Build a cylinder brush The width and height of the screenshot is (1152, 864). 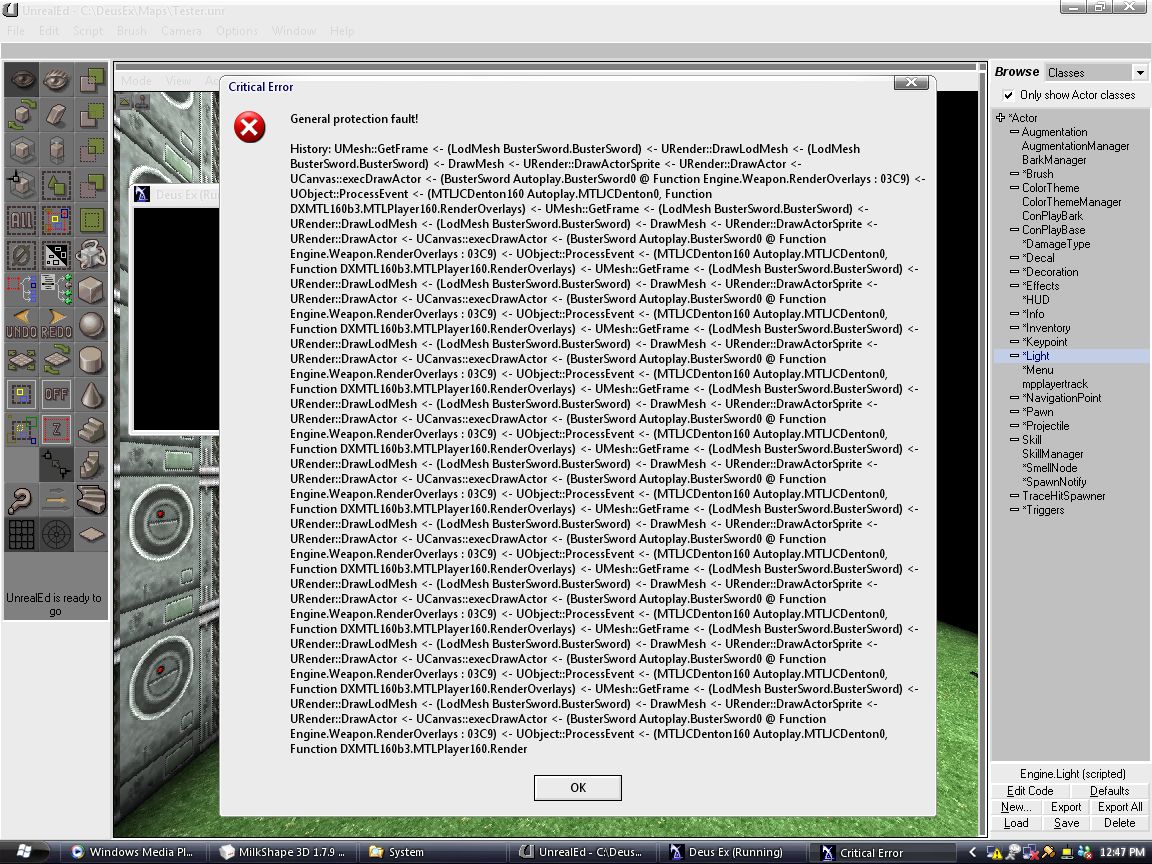pos(92,359)
